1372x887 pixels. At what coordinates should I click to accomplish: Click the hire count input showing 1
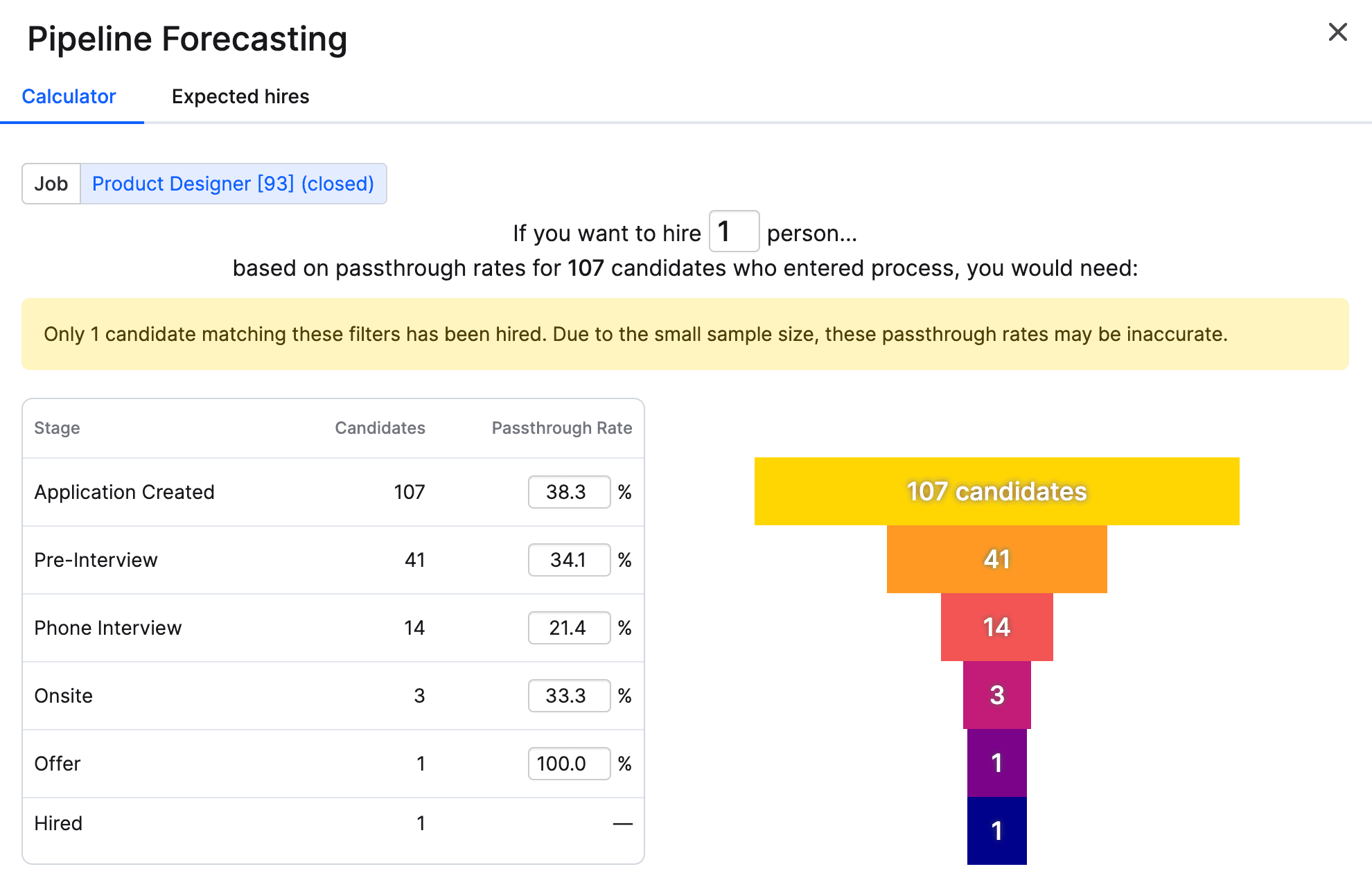734,231
